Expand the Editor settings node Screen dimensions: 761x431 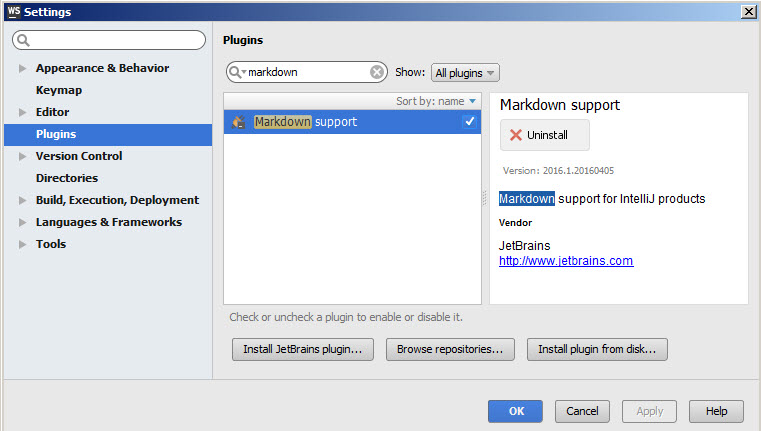(22, 112)
